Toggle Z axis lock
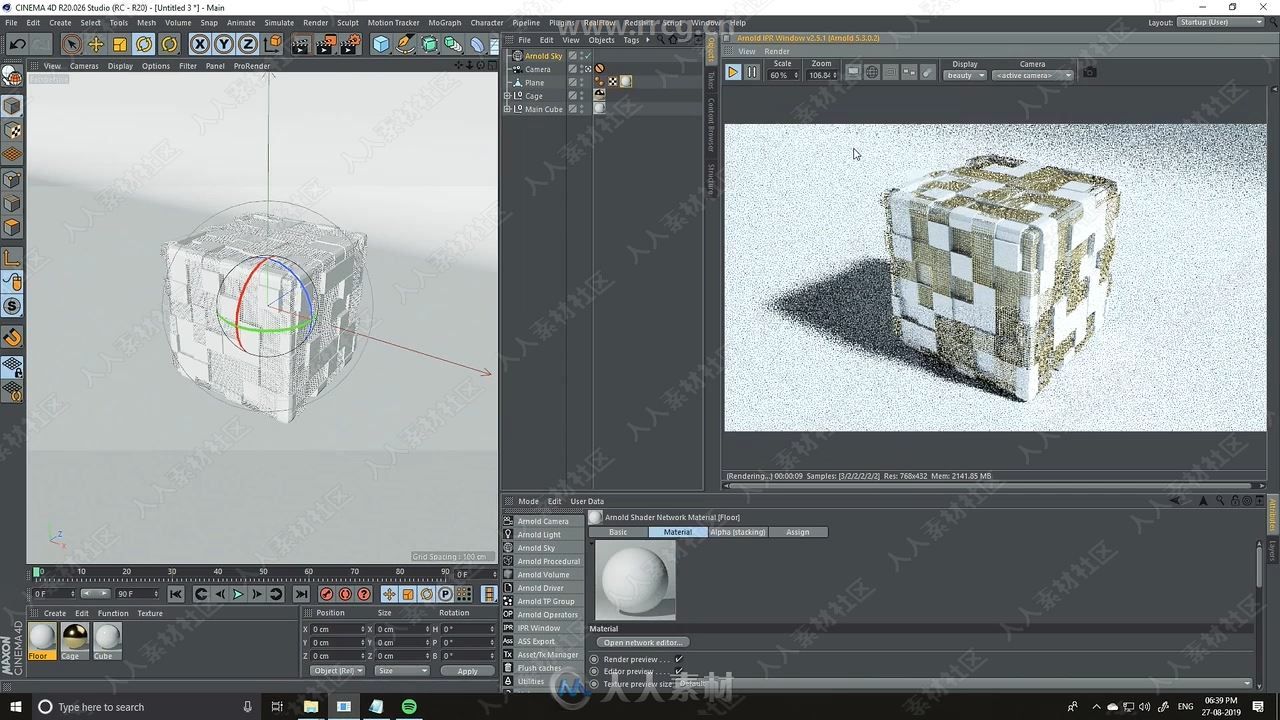 [x=247, y=44]
